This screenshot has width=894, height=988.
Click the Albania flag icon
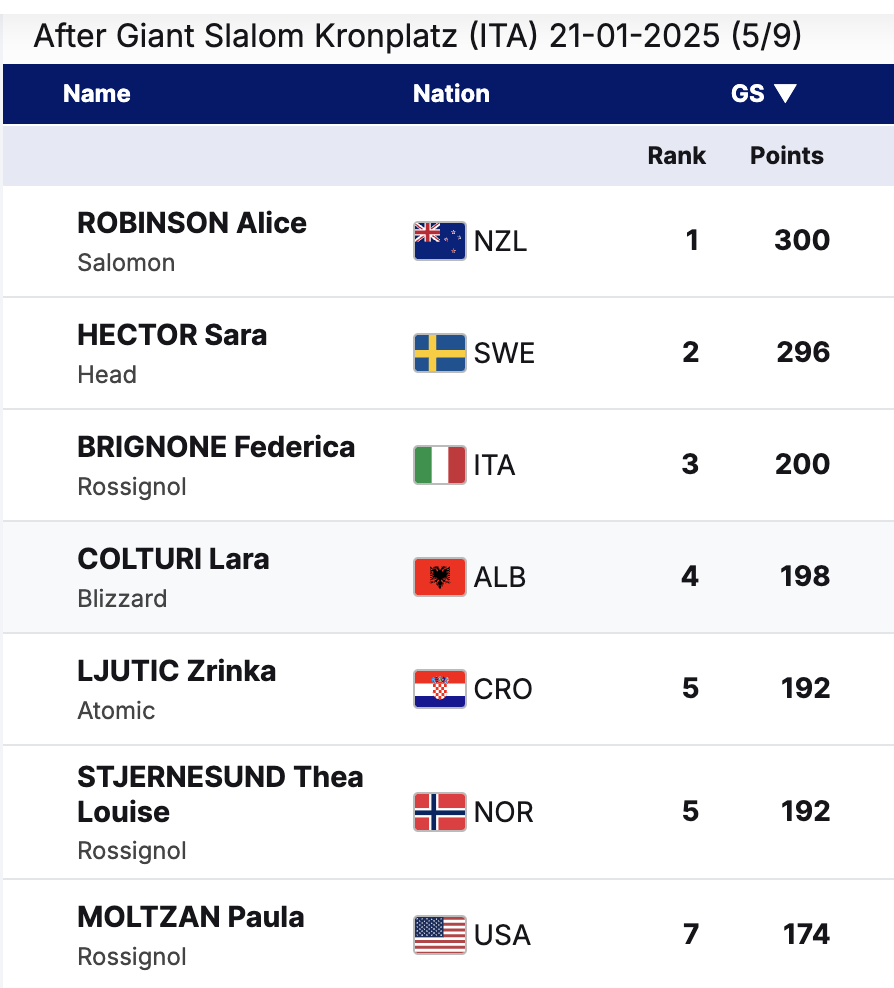point(439,577)
